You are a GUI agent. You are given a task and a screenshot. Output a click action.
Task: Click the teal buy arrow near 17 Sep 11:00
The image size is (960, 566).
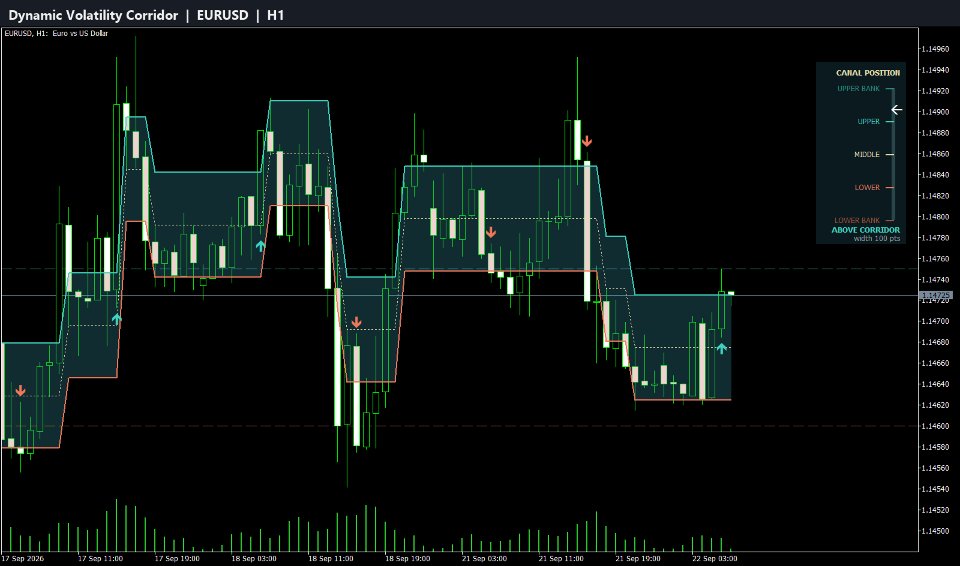pos(116,319)
